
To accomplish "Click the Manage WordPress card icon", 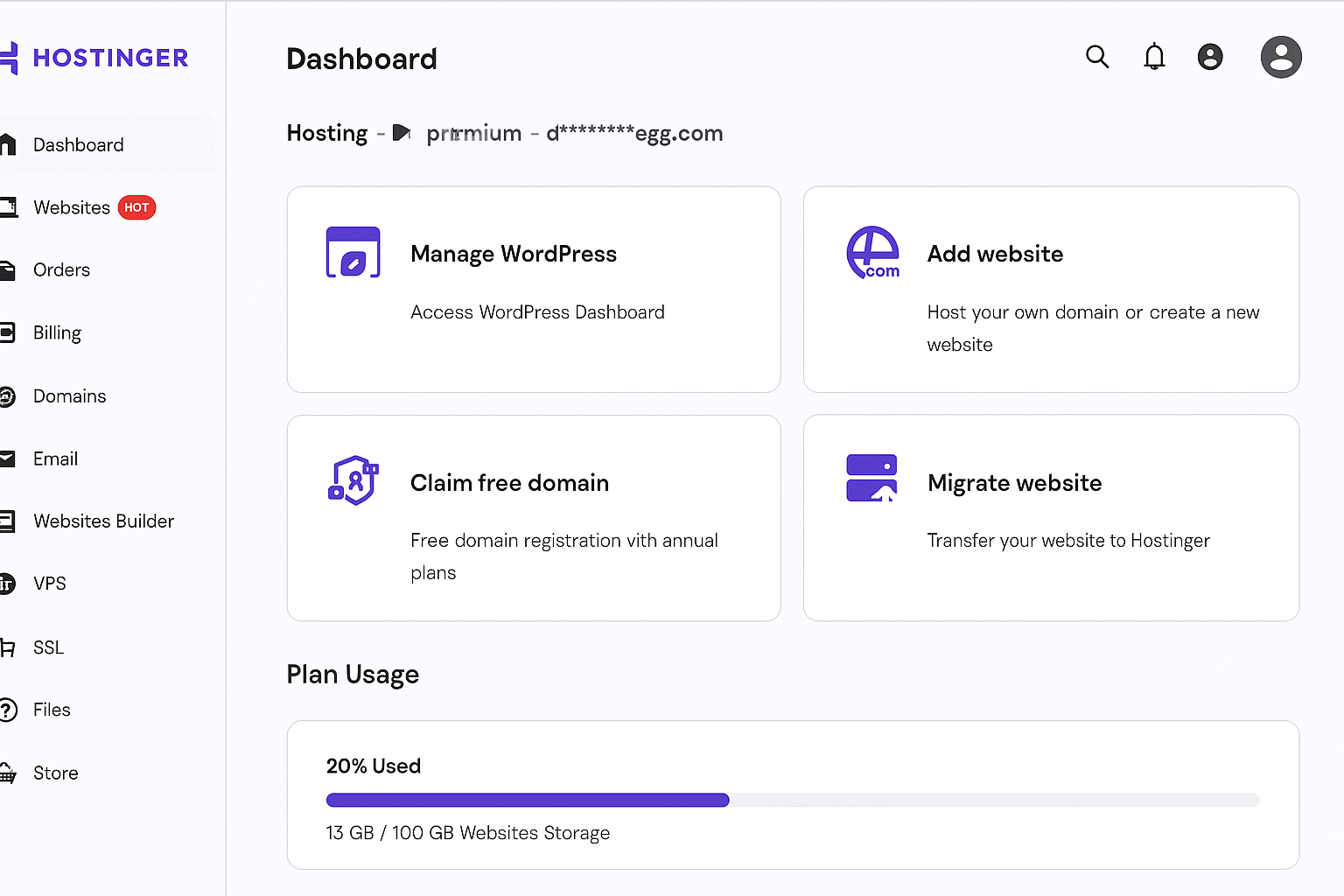I will click(353, 252).
